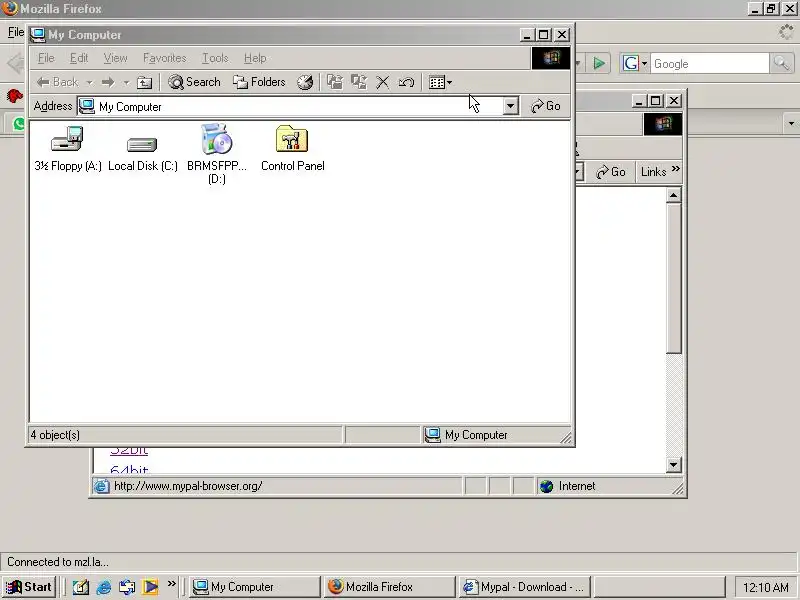Expand the My Computer Address bar dropdown
Screen dimensions: 800x600
coord(510,106)
